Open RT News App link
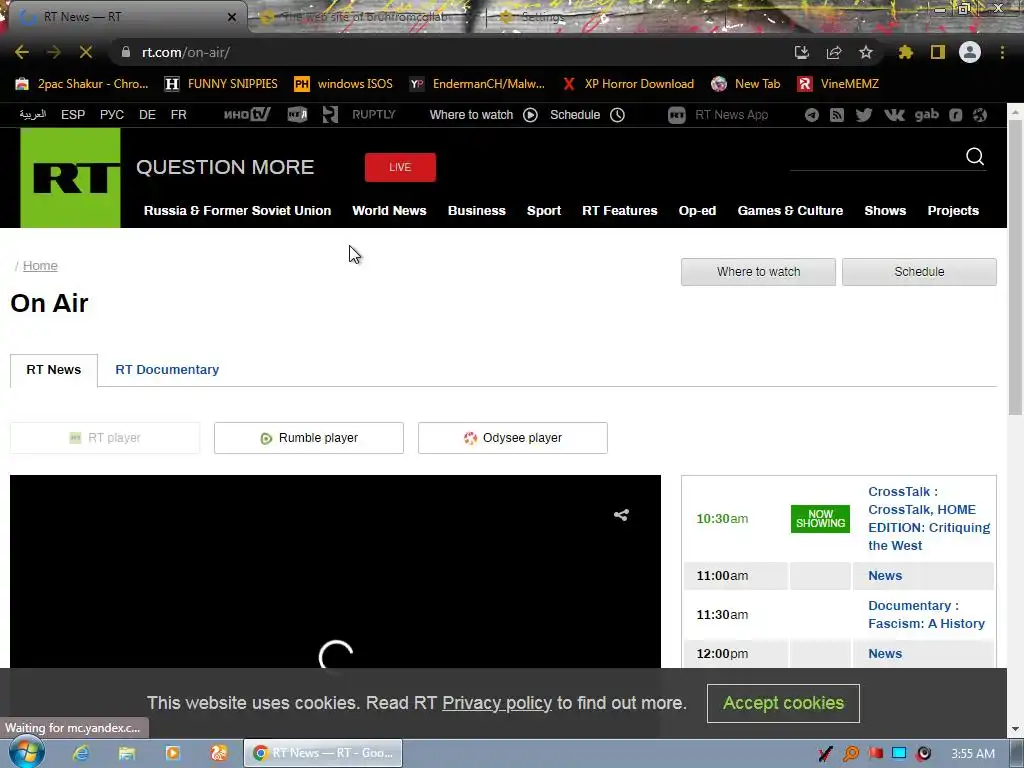The height and width of the screenshot is (768, 1024). tap(718, 115)
